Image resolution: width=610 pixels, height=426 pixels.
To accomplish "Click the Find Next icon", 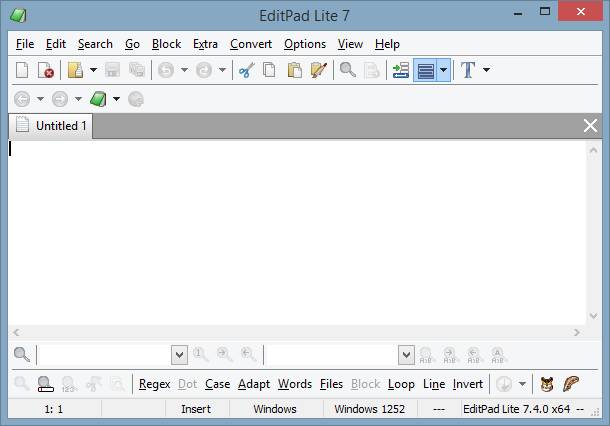I will [225, 354].
